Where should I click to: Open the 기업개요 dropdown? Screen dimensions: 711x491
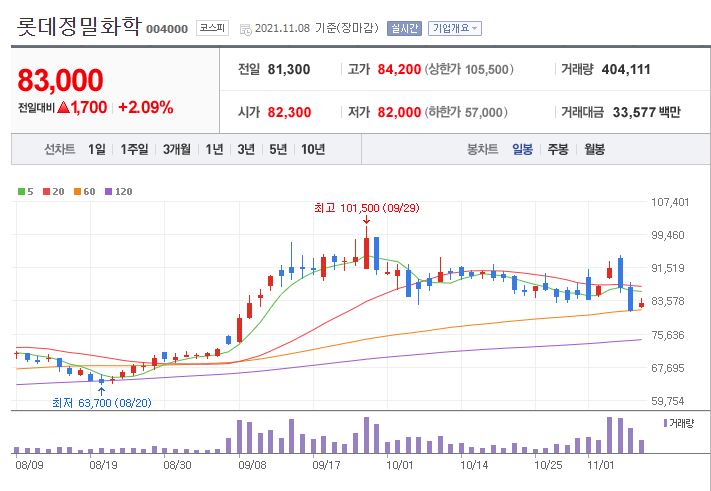[x=454, y=29]
